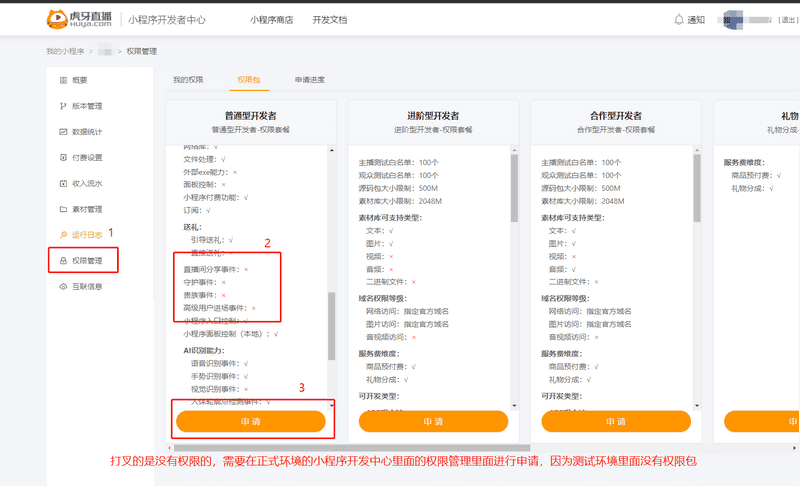Click the horizontal scrollbar right arrow
This screenshot has height=486, width=800.
click(x=794, y=448)
